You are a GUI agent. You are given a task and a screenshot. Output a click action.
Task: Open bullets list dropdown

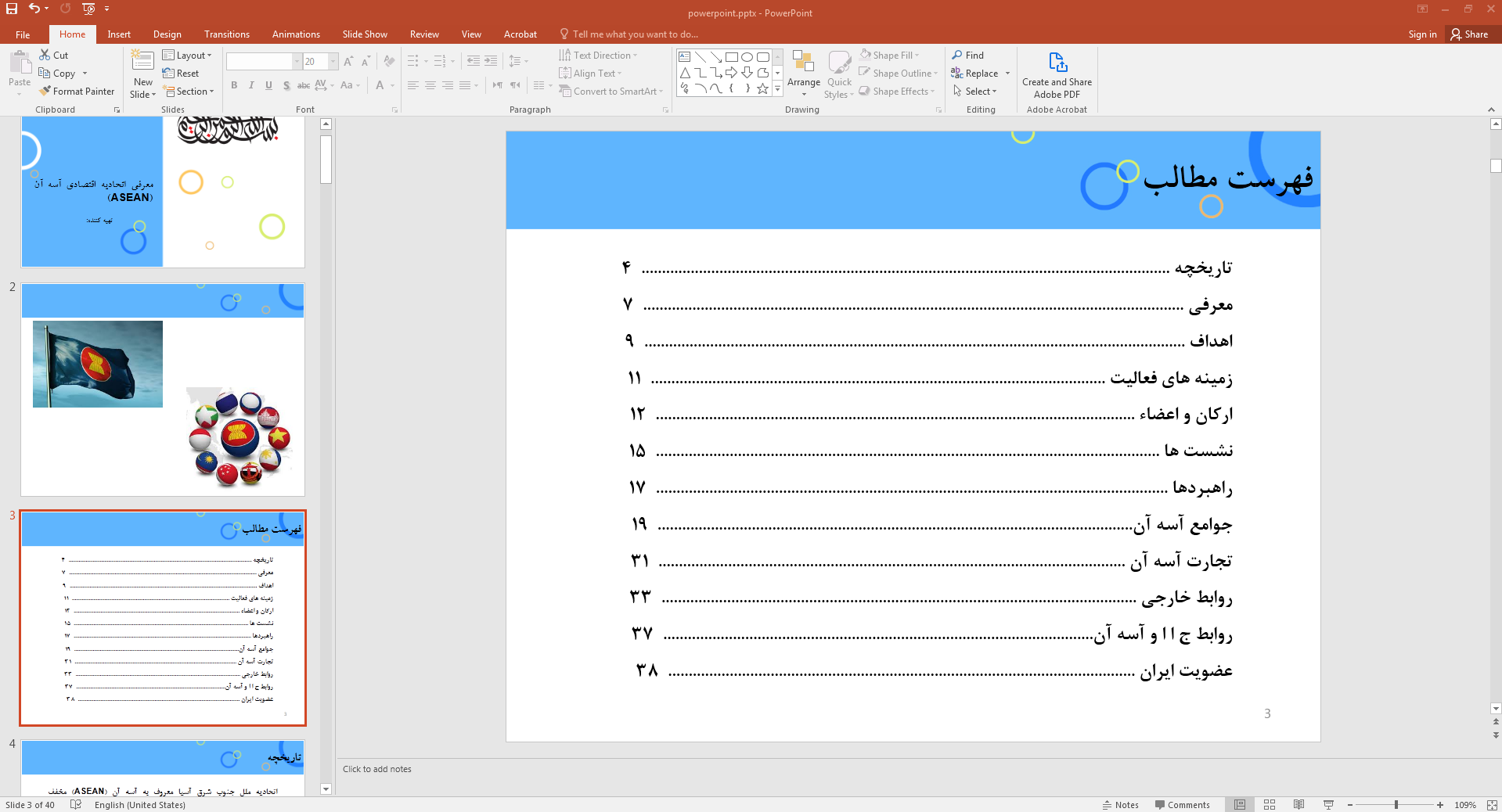click(x=426, y=61)
